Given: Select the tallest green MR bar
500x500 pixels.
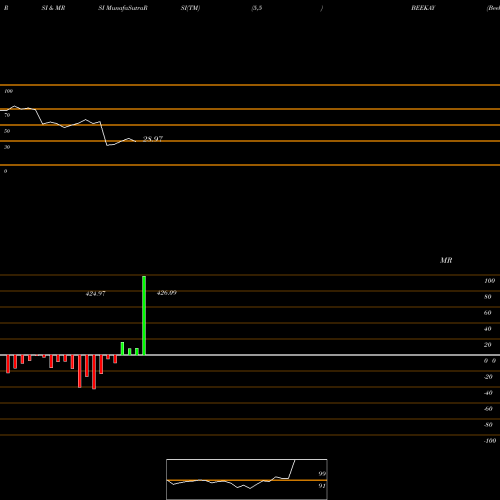Looking at the screenshot, I should pyautogui.click(x=144, y=315).
